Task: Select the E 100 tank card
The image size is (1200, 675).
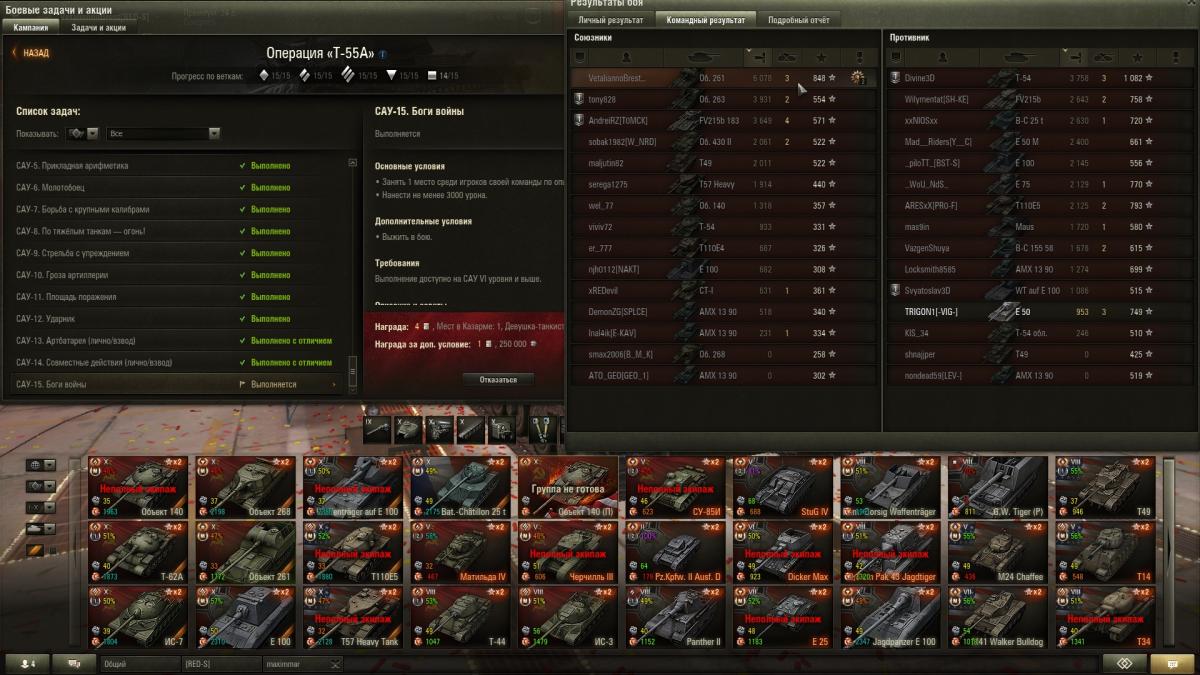Action: point(245,617)
